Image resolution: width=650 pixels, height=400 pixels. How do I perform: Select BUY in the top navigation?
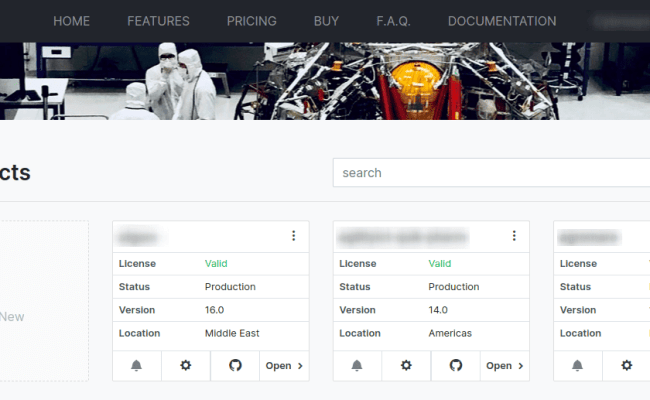click(326, 21)
